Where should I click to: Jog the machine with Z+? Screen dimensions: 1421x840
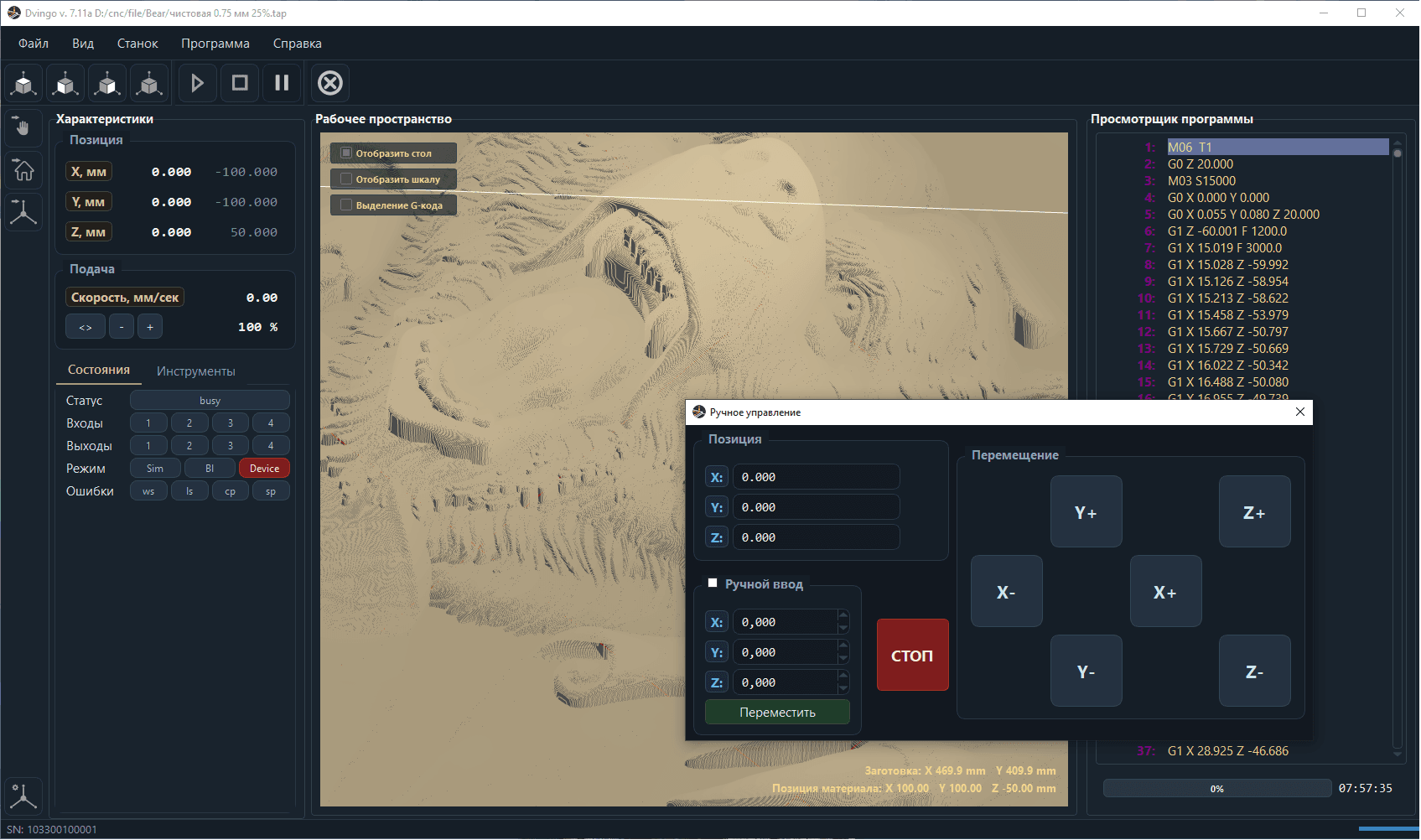pos(1255,512)
